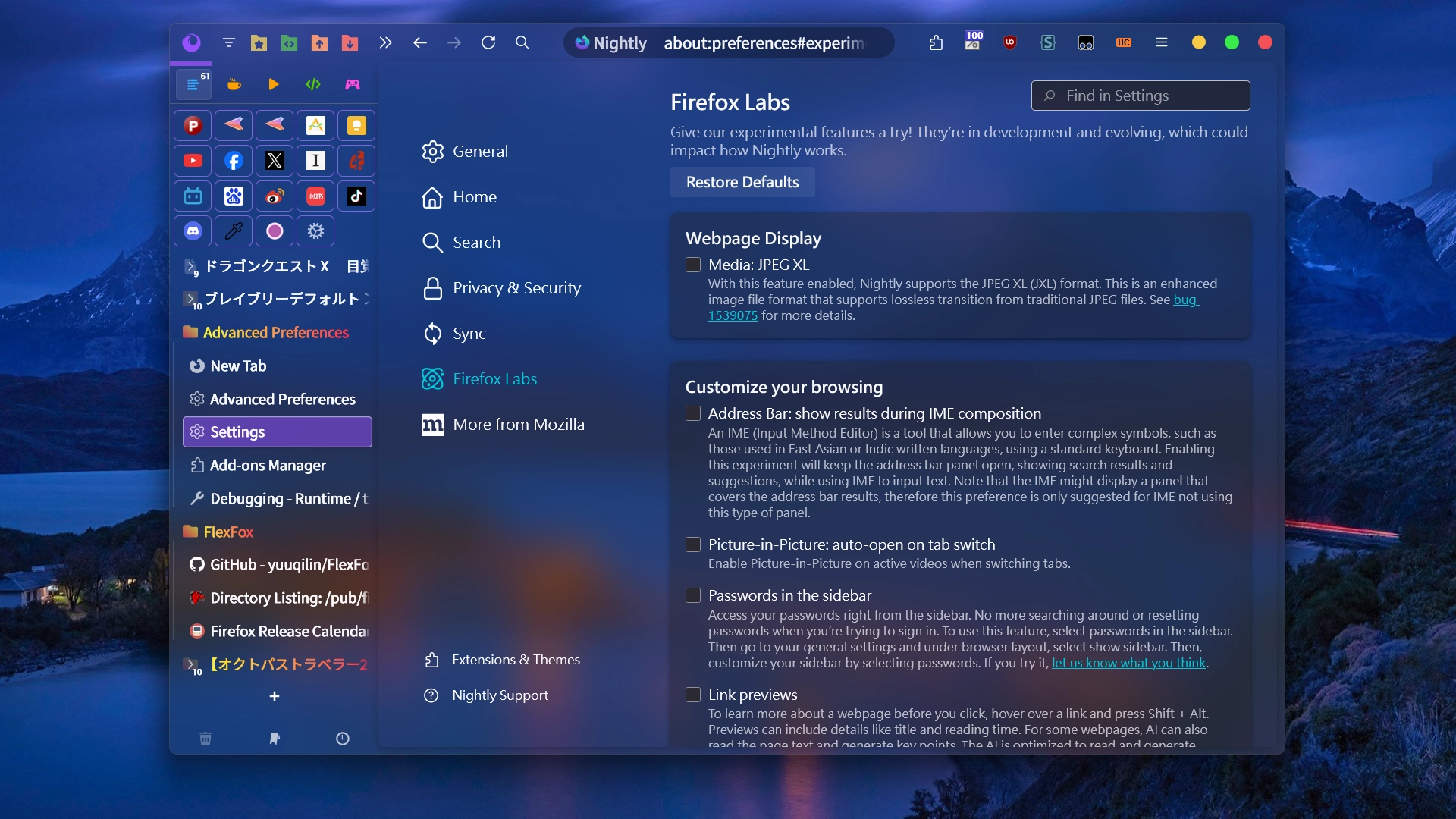1456x819 pixels.
Task: Expand toolbar overflow chevron
Action: click(385, 43)
